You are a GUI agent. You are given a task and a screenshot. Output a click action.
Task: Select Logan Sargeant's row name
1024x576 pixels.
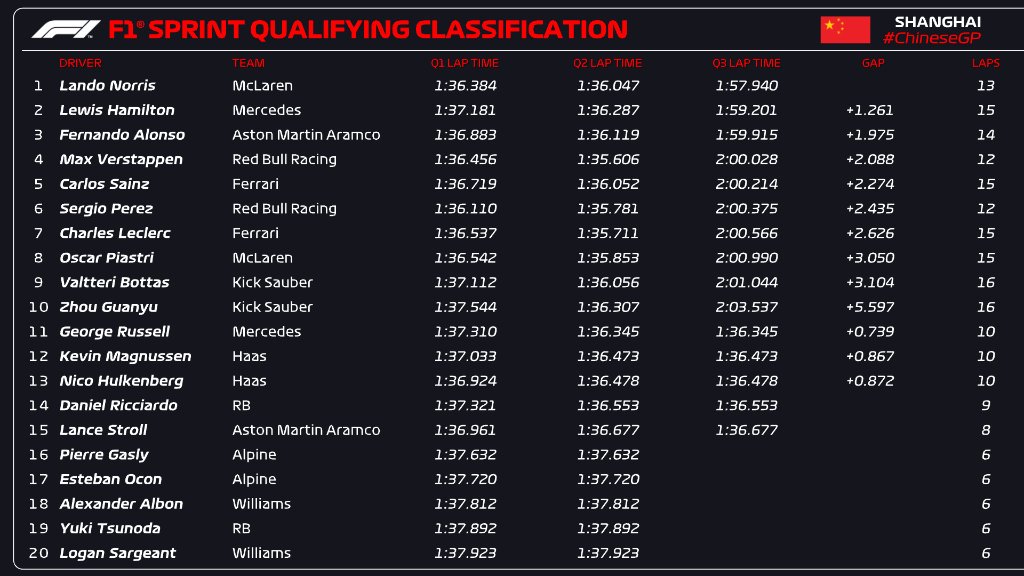coord(117,553)
